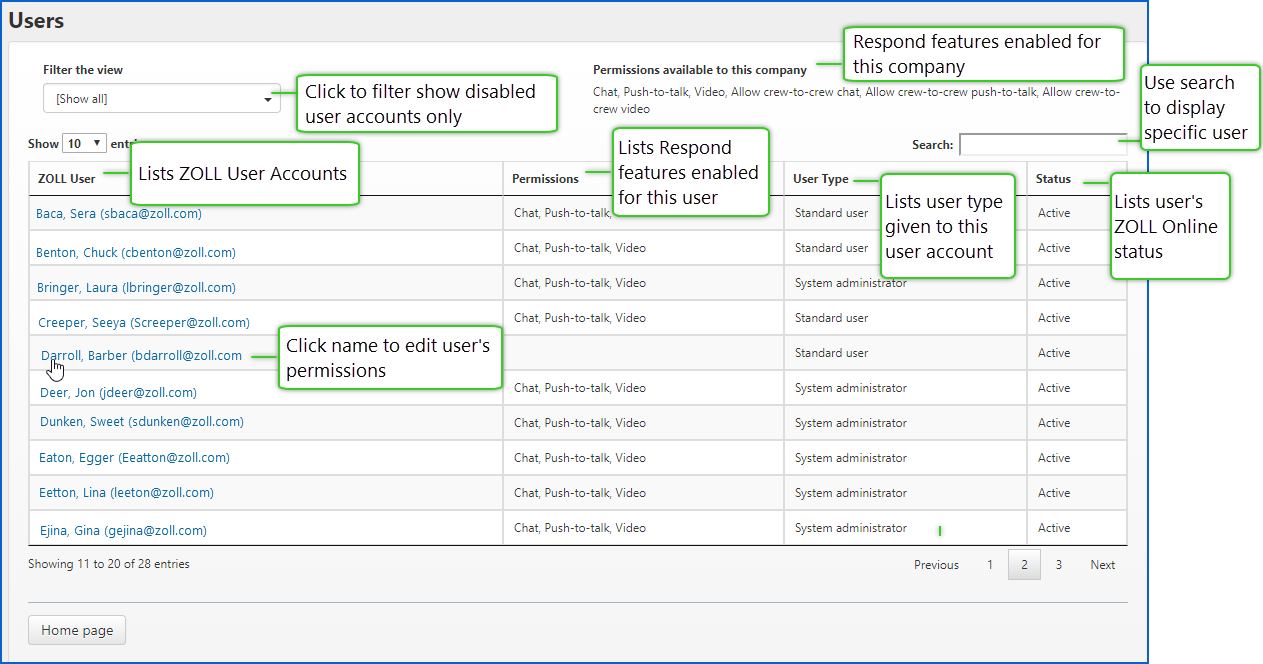1263x664 pixels.
Task: Open the Filter the view dropdown
Action: [161, 99]
